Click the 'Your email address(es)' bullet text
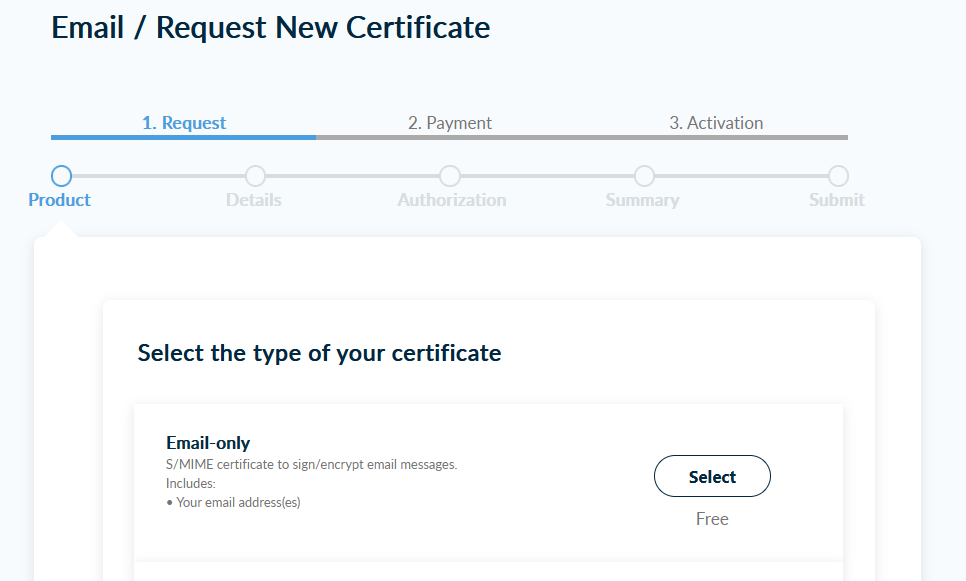 click(x=238, y=502)
